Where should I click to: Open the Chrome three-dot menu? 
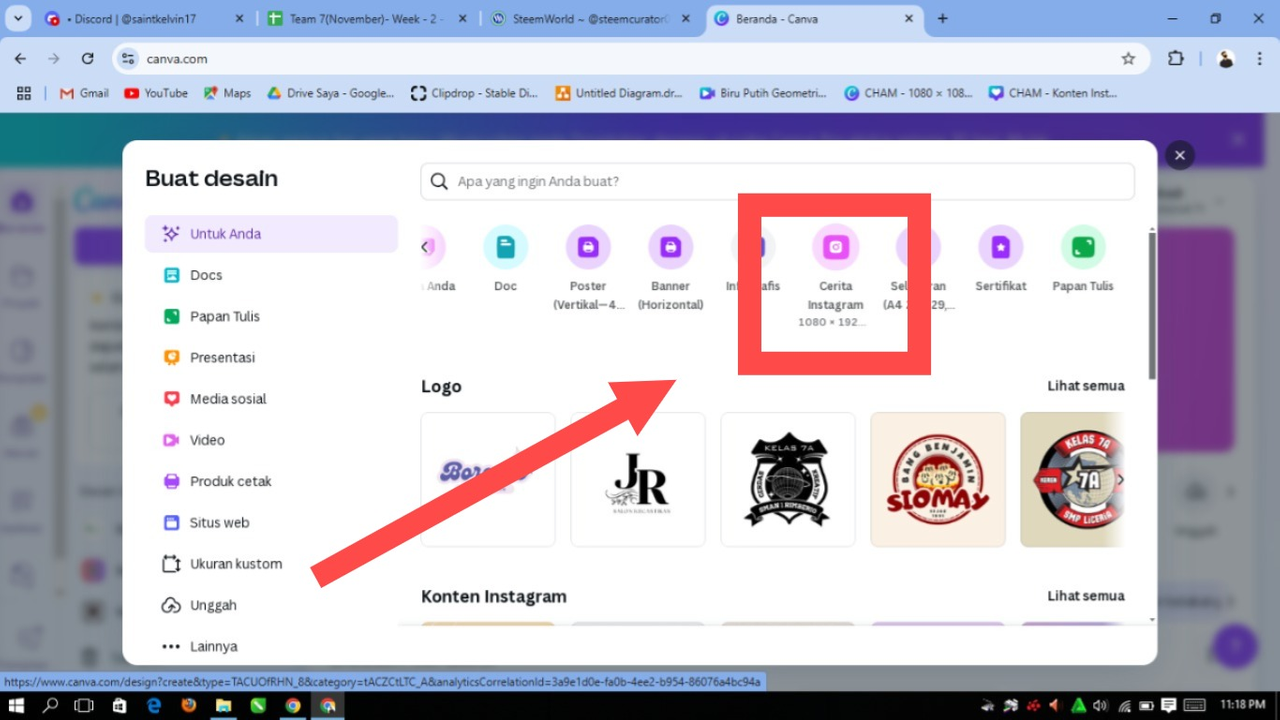click(1259, 59)
